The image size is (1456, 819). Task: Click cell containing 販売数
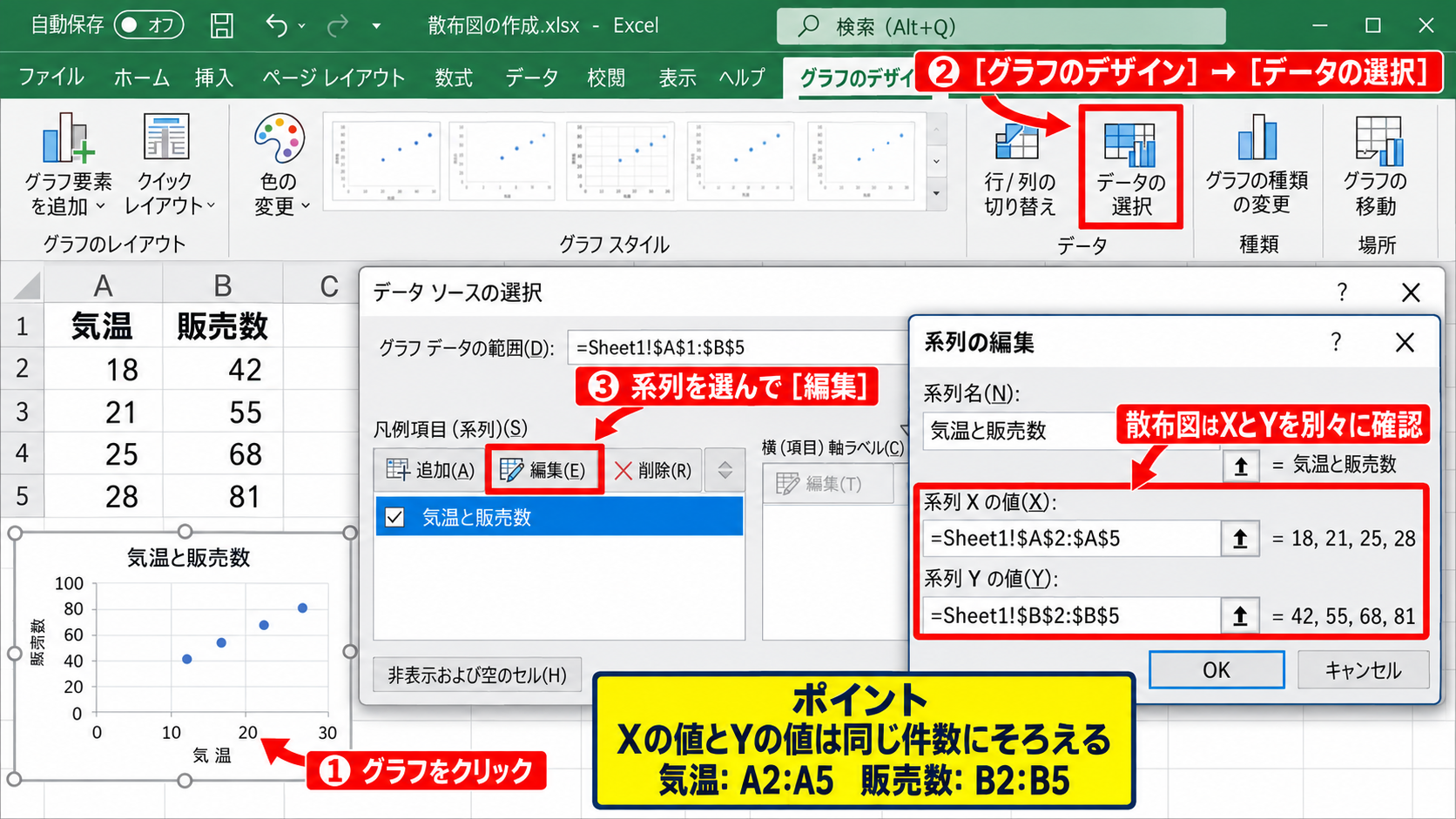[223, 326]
